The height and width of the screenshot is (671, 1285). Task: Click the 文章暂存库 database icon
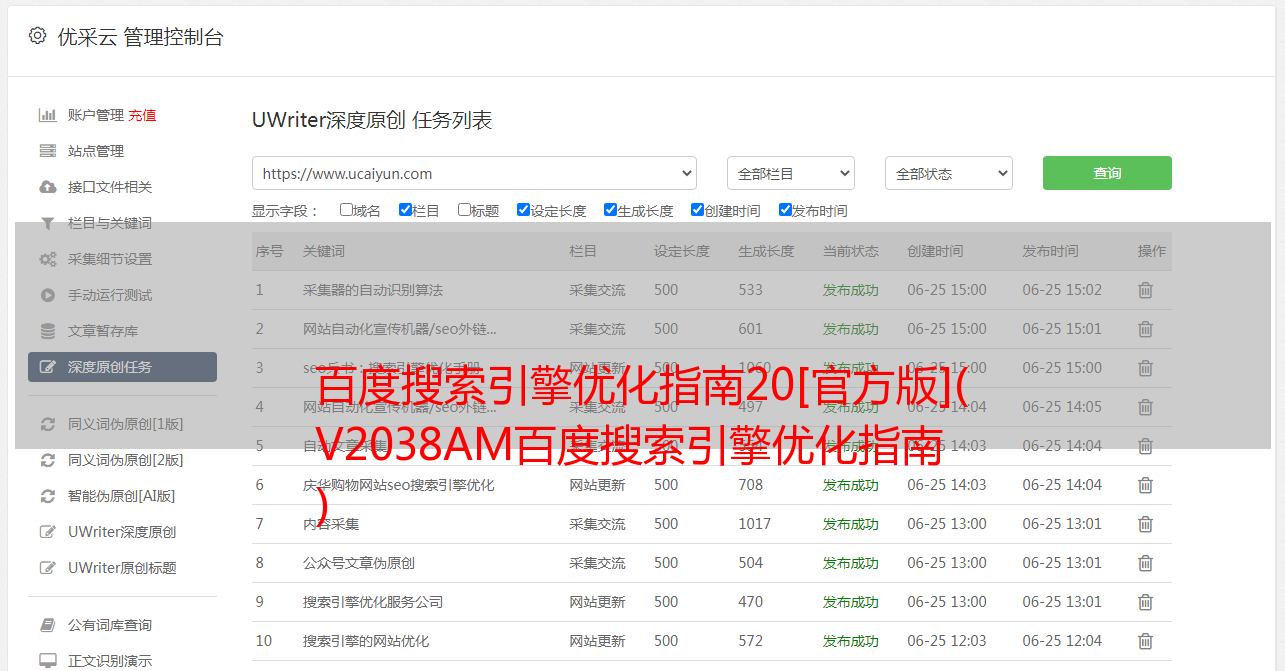(47, 331)
